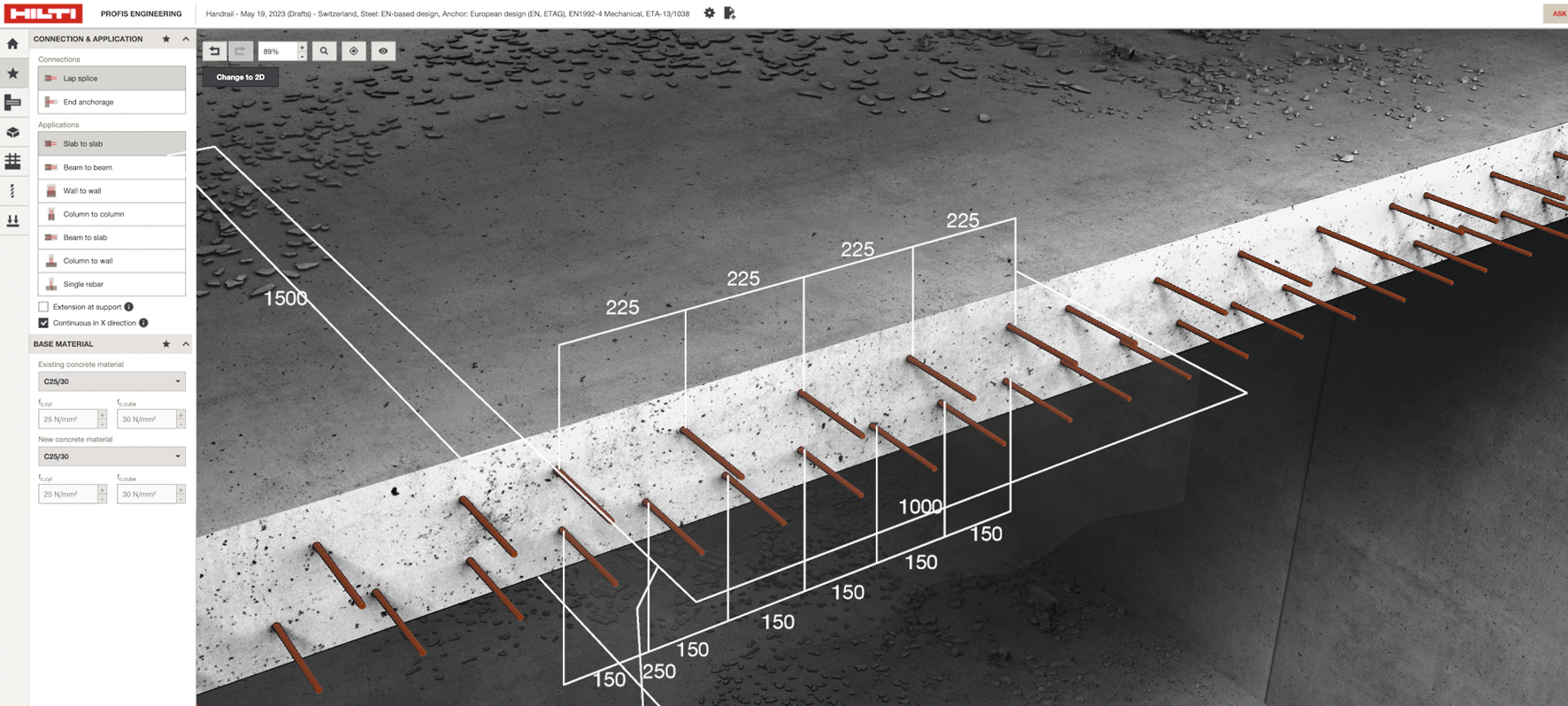Increase zoom percentage with stepper arrow
Screen dimensions: 1568x706
[x=303, y=47]
